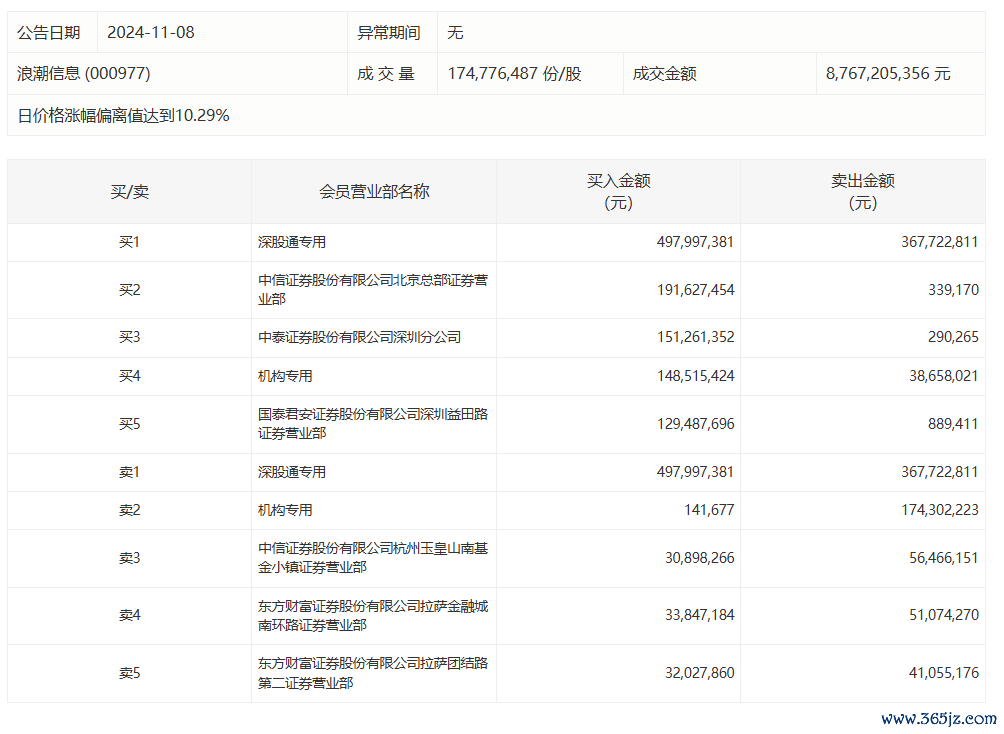Select the 卖4 row label
Viewport: 1004px width, 734px height.
click(129, 616)
